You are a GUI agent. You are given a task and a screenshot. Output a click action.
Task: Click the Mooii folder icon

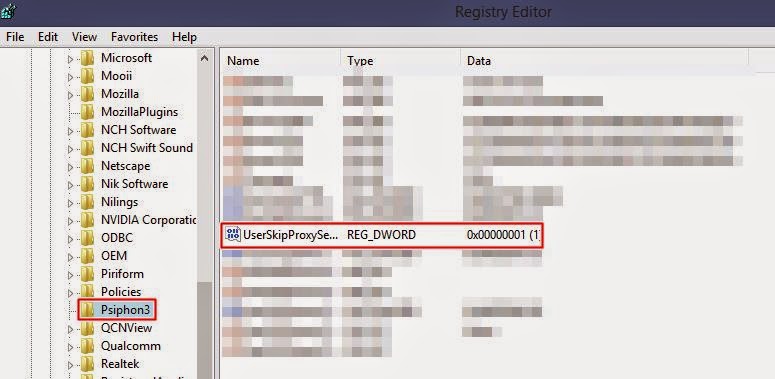[87, 76]
